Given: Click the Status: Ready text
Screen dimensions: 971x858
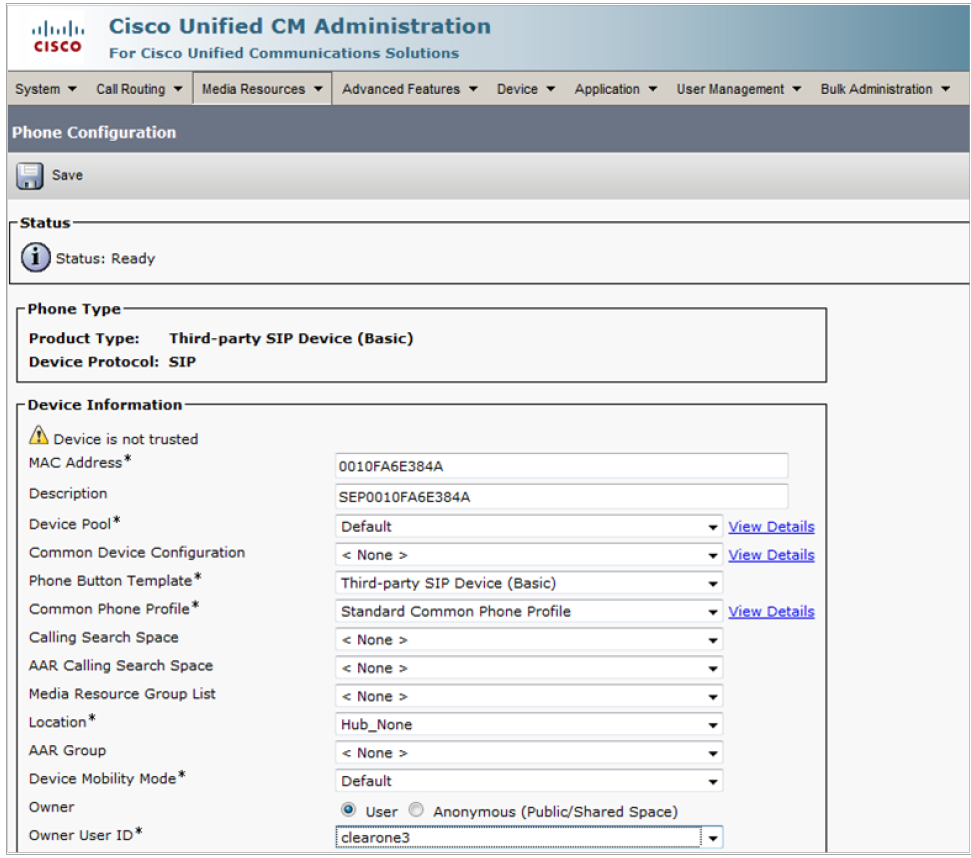Looking at the screenshot, I should pyautogui.click(x=105, y=259).
